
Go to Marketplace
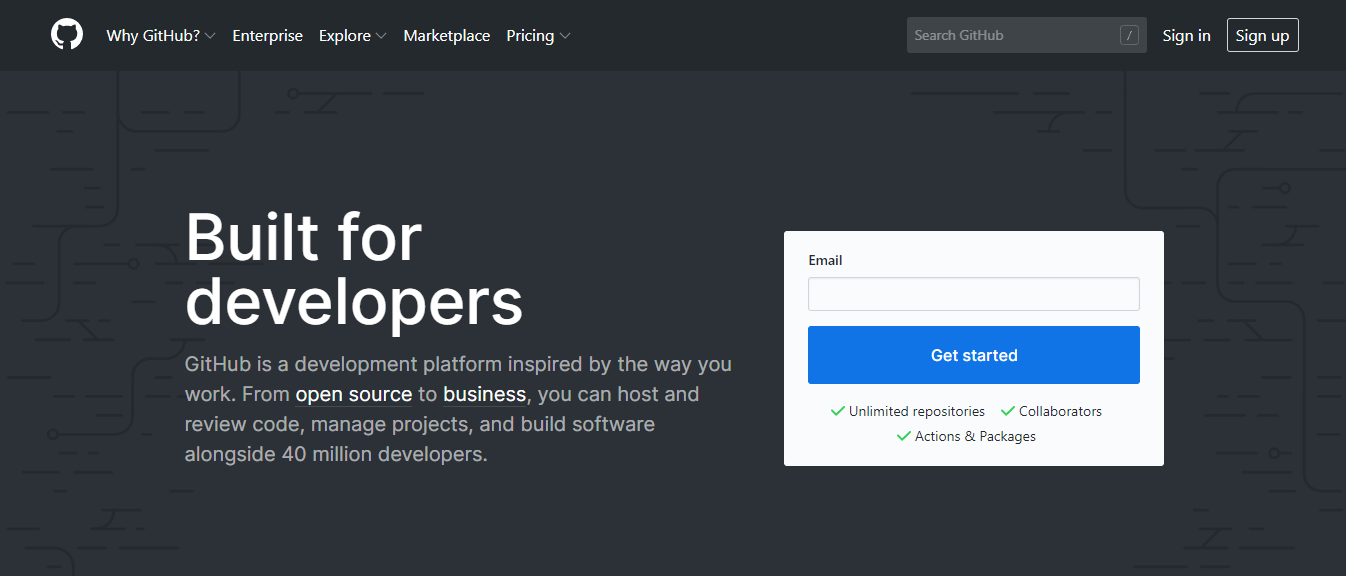446,35
